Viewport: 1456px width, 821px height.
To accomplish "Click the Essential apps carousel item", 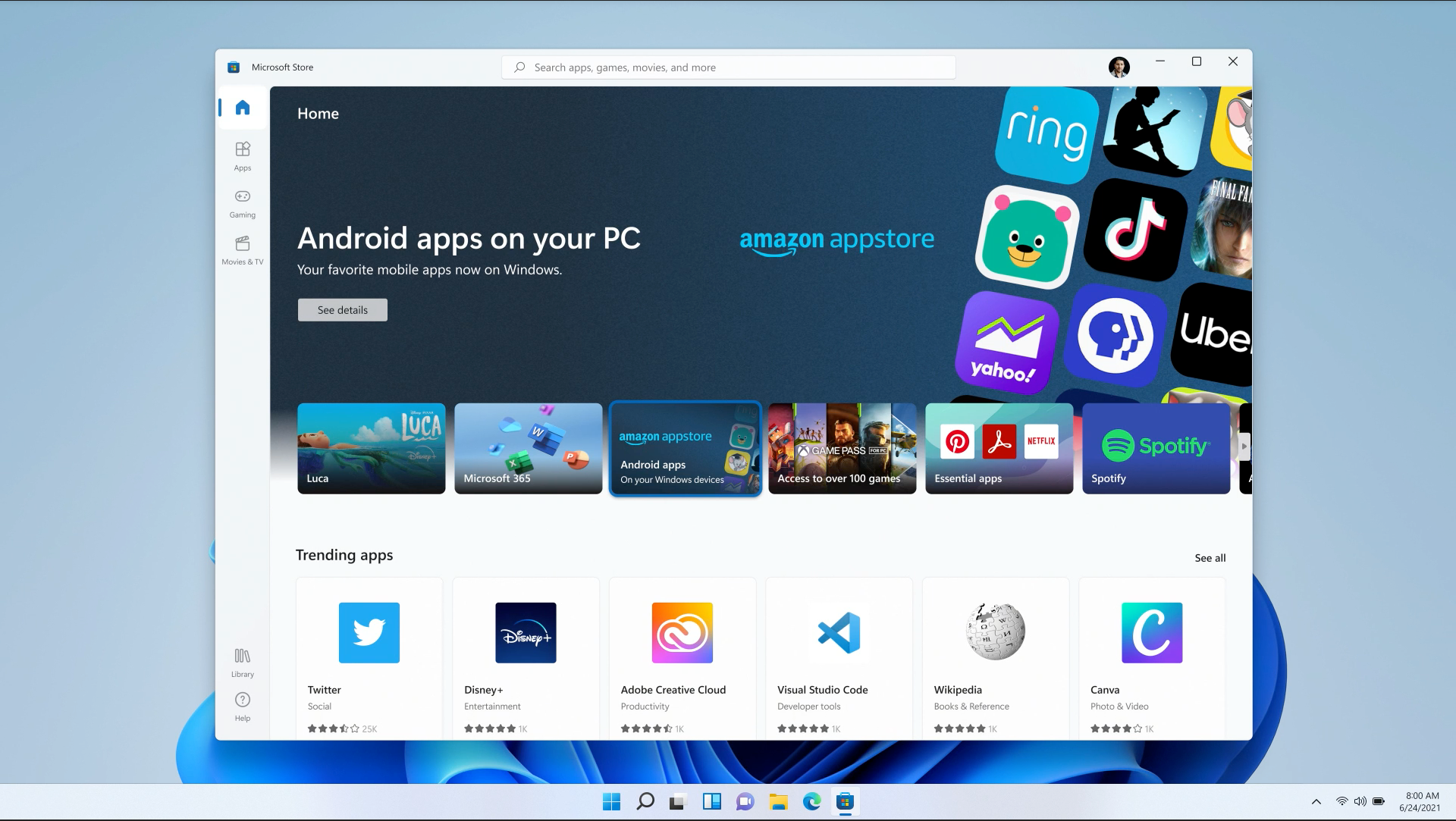I will point(999,447).
